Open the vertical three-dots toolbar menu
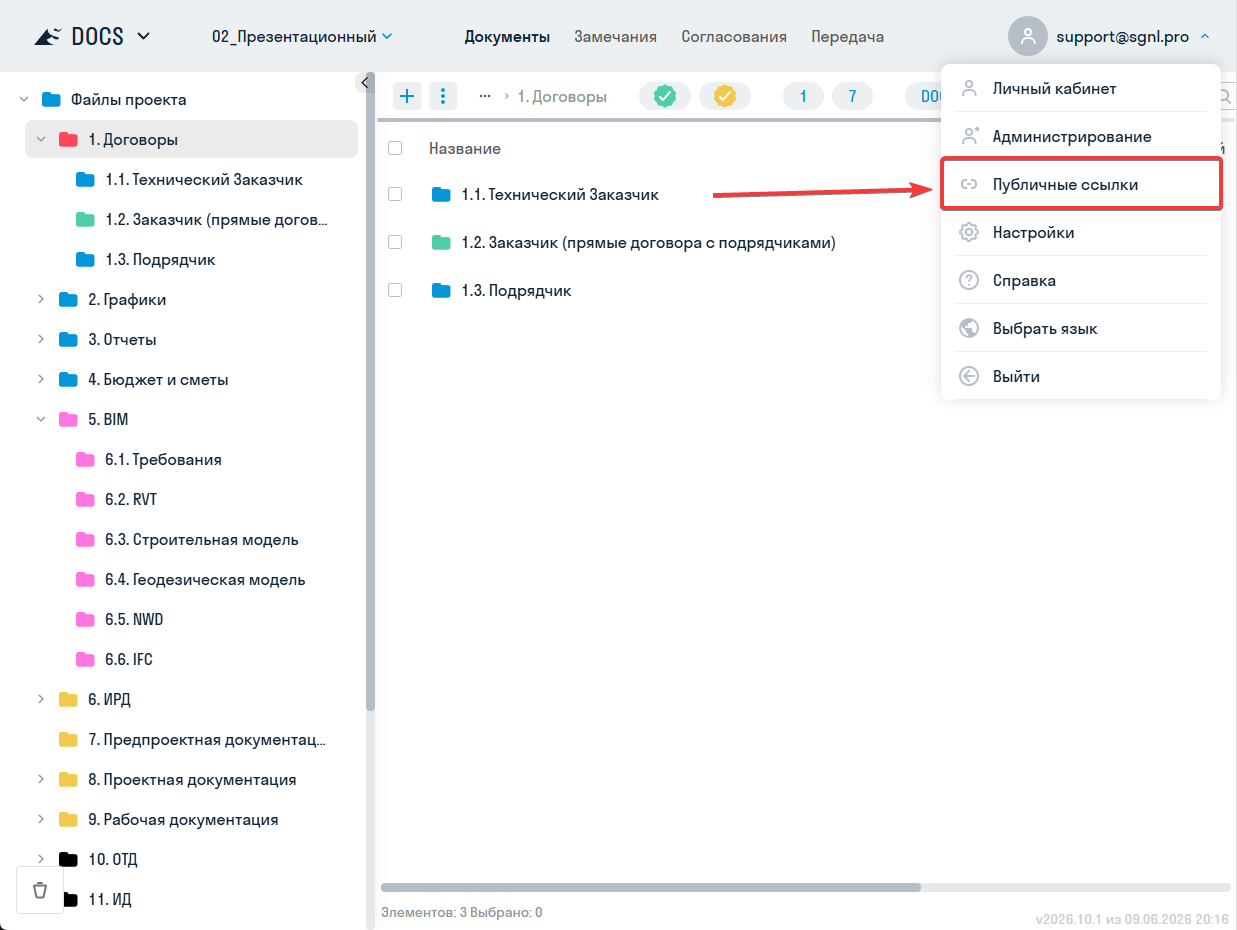The height and width of the screenshot is (930, 1237). (x=443, y=96)
